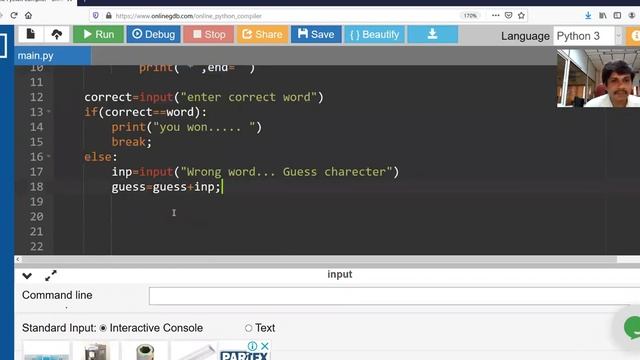640x360 pixels.
Task: Open tracking protection shield icon
Action: click(96, 16)
